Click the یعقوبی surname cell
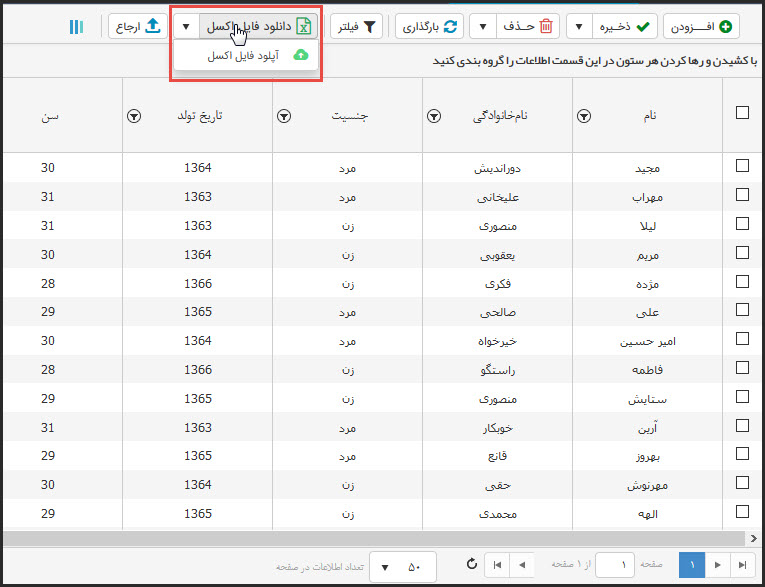This screenshot has width=765, height=587. coord(497,255)
